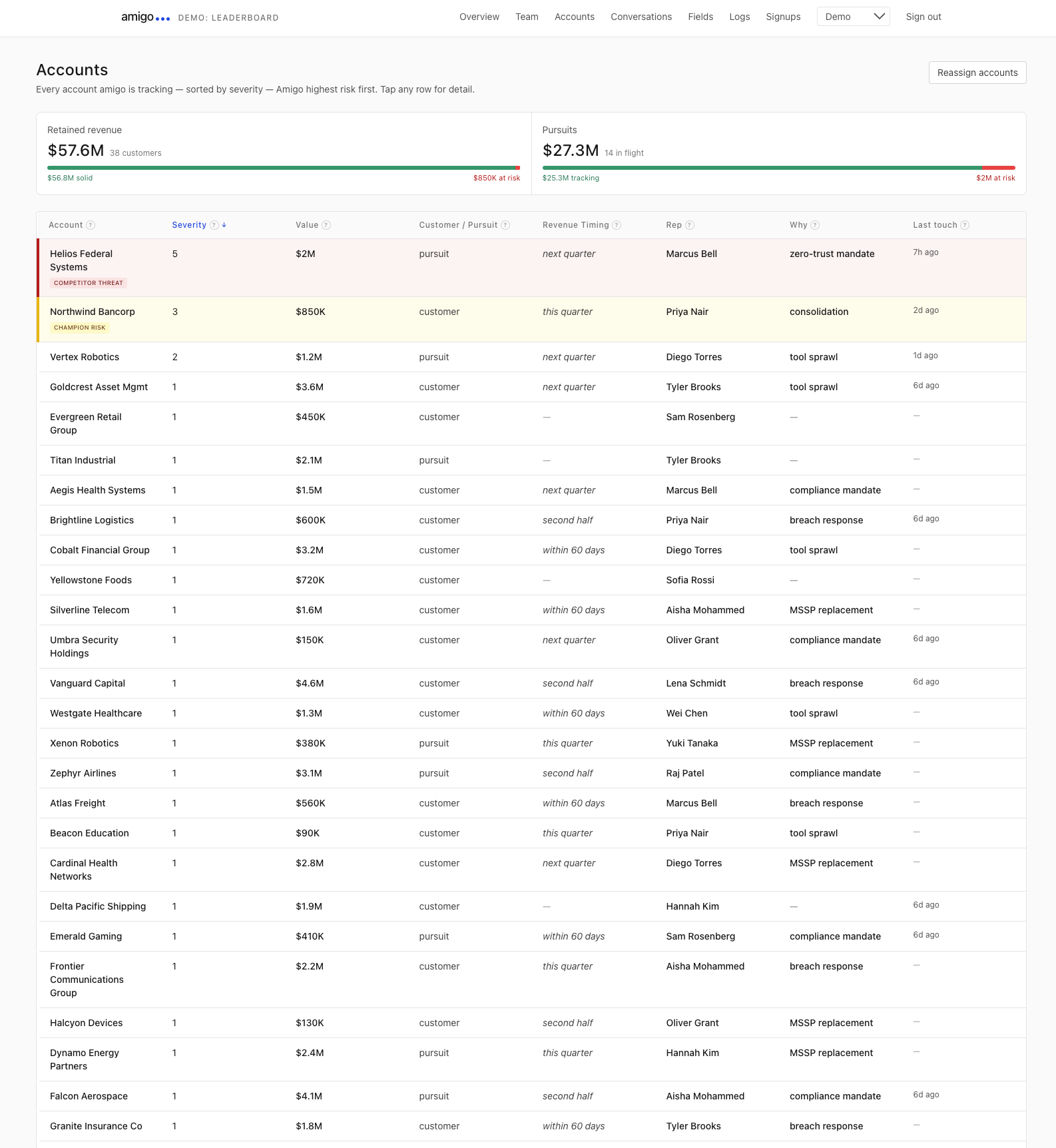Select the Vanguard Capital row
The height and width of the screenshot is (1148, 1056).
[x=531, y=683]
